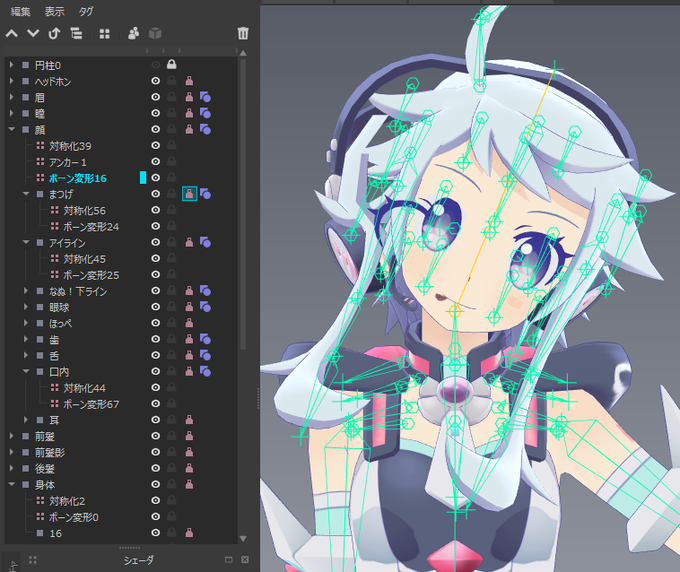
Task: Hide the ヘッドホン object
Action: click(x=155, y=81)
